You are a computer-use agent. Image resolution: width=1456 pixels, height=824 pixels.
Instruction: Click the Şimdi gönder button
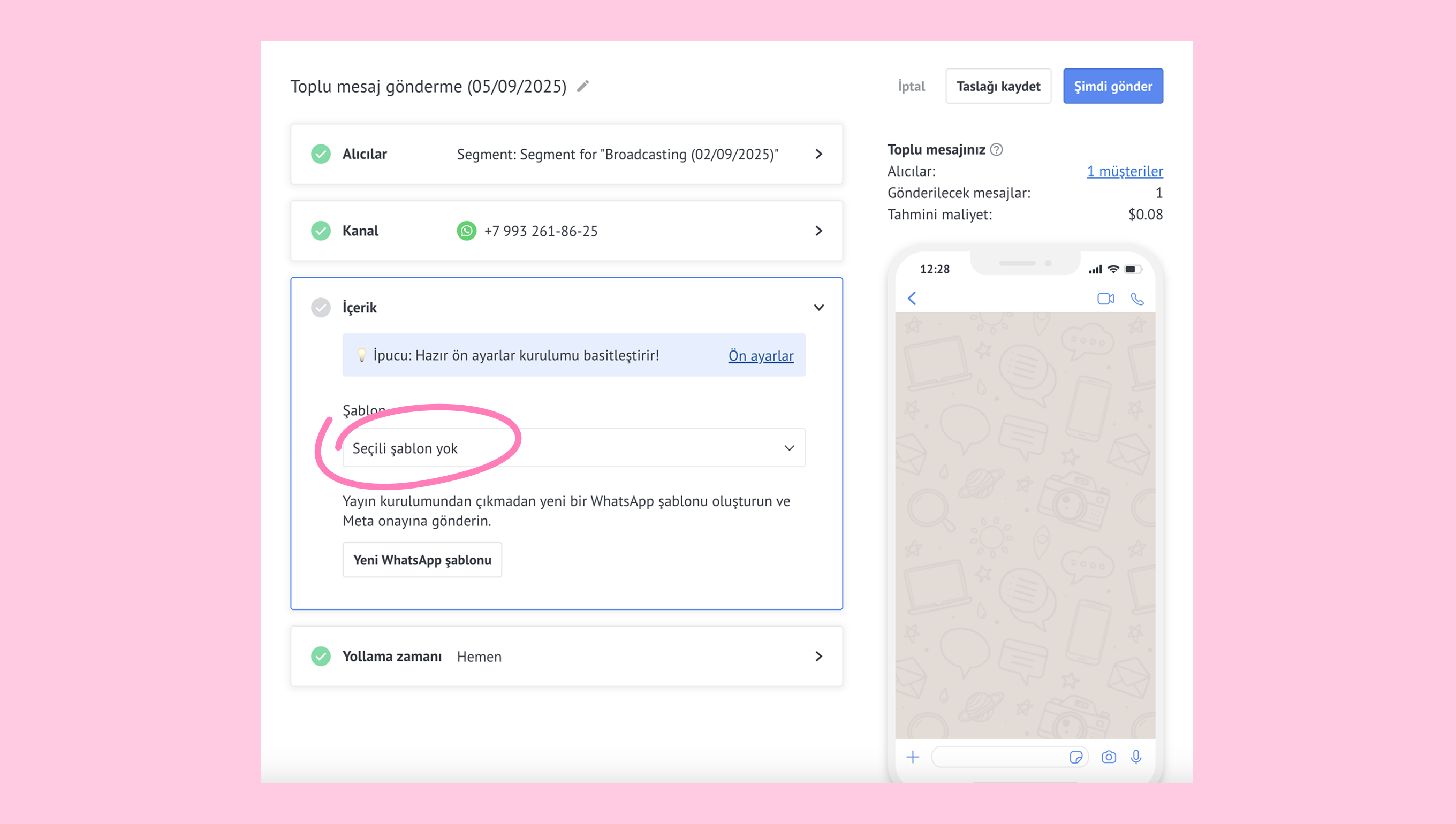coord(1112,86)
